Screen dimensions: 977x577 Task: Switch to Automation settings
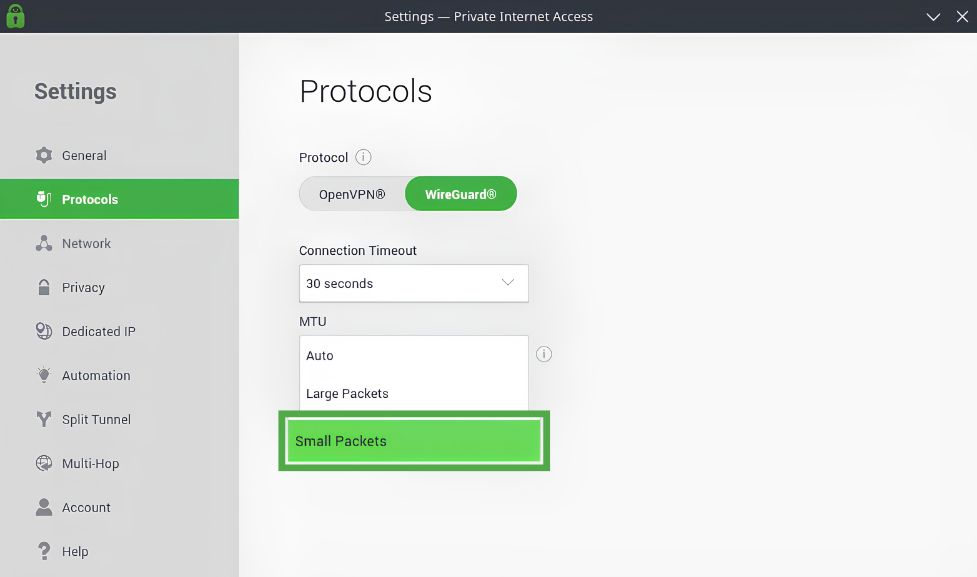click(x=119, y=375)
